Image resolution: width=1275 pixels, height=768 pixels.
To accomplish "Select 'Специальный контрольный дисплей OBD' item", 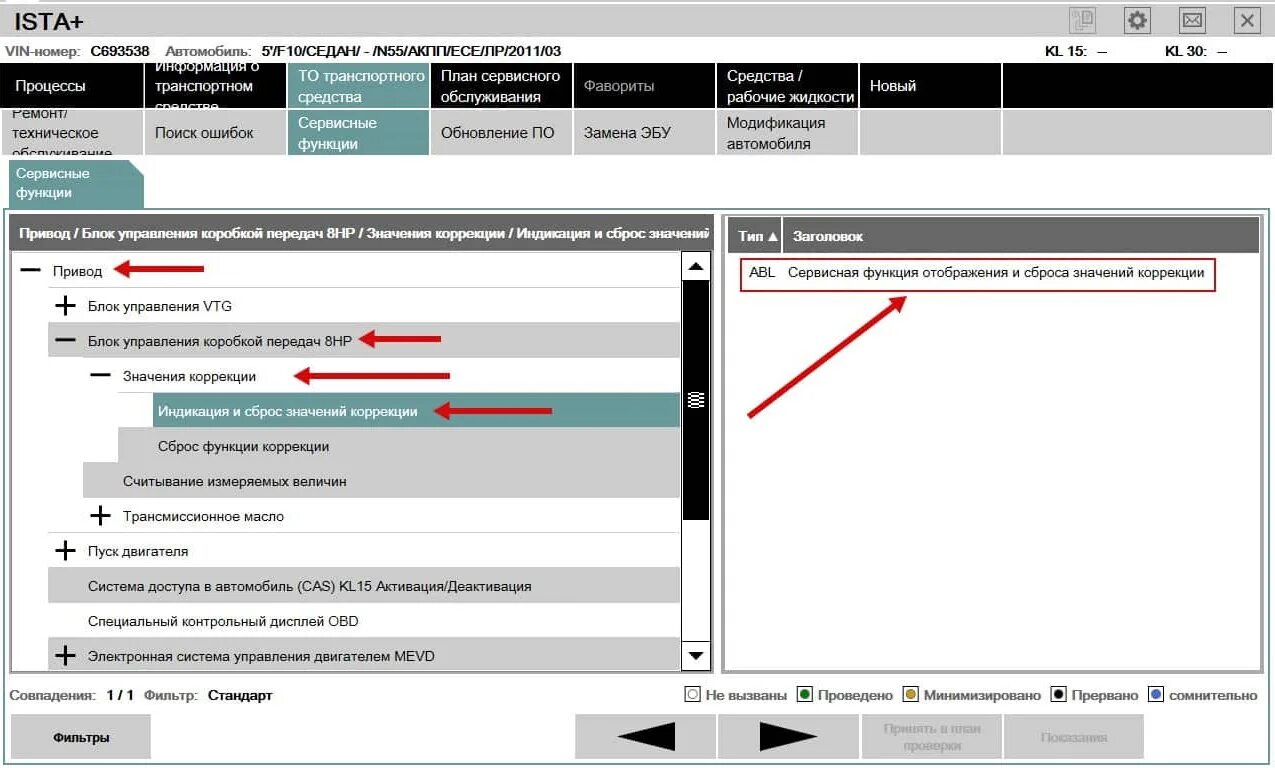I will point(364,621).
